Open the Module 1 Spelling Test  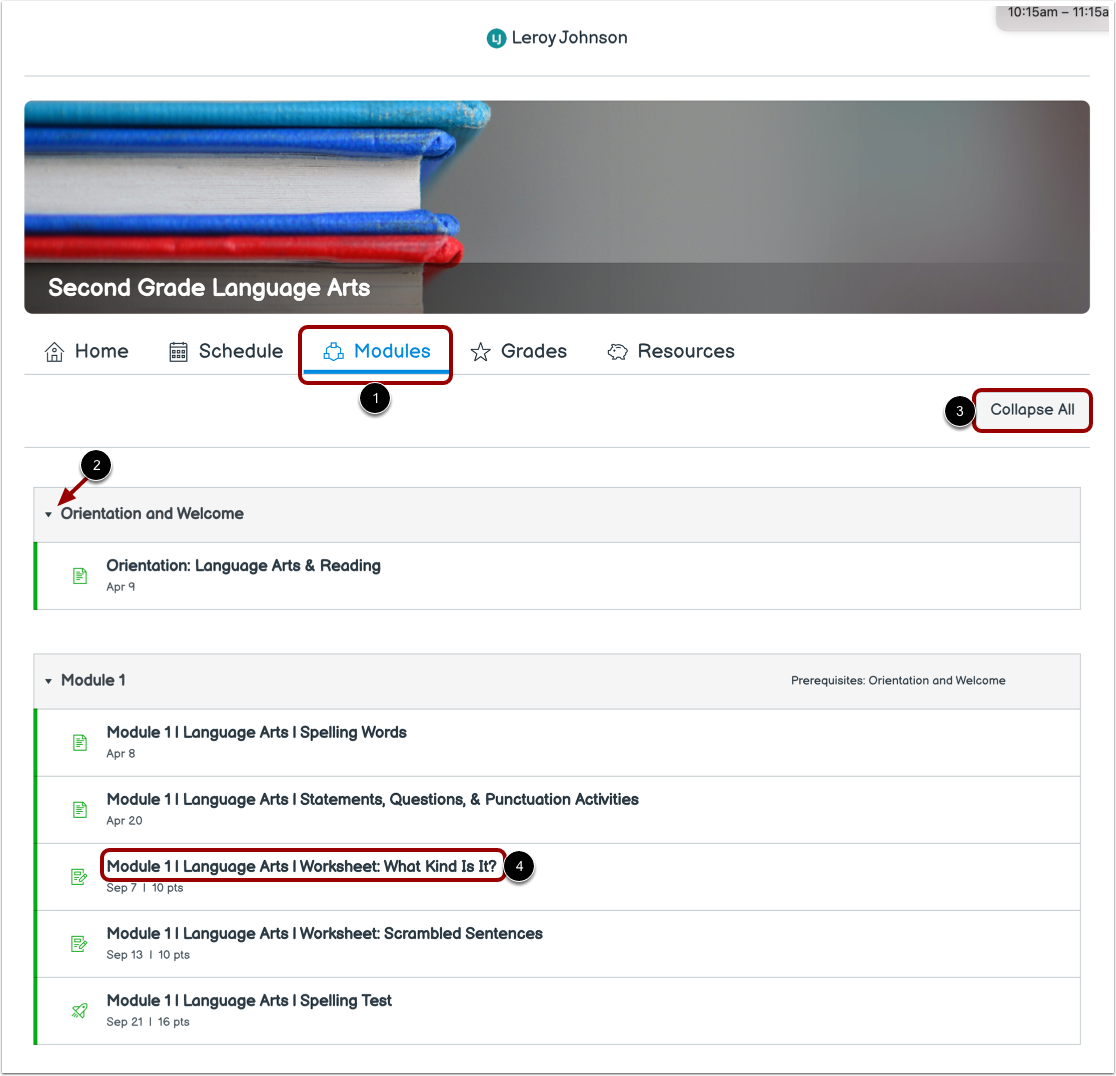249,1000
